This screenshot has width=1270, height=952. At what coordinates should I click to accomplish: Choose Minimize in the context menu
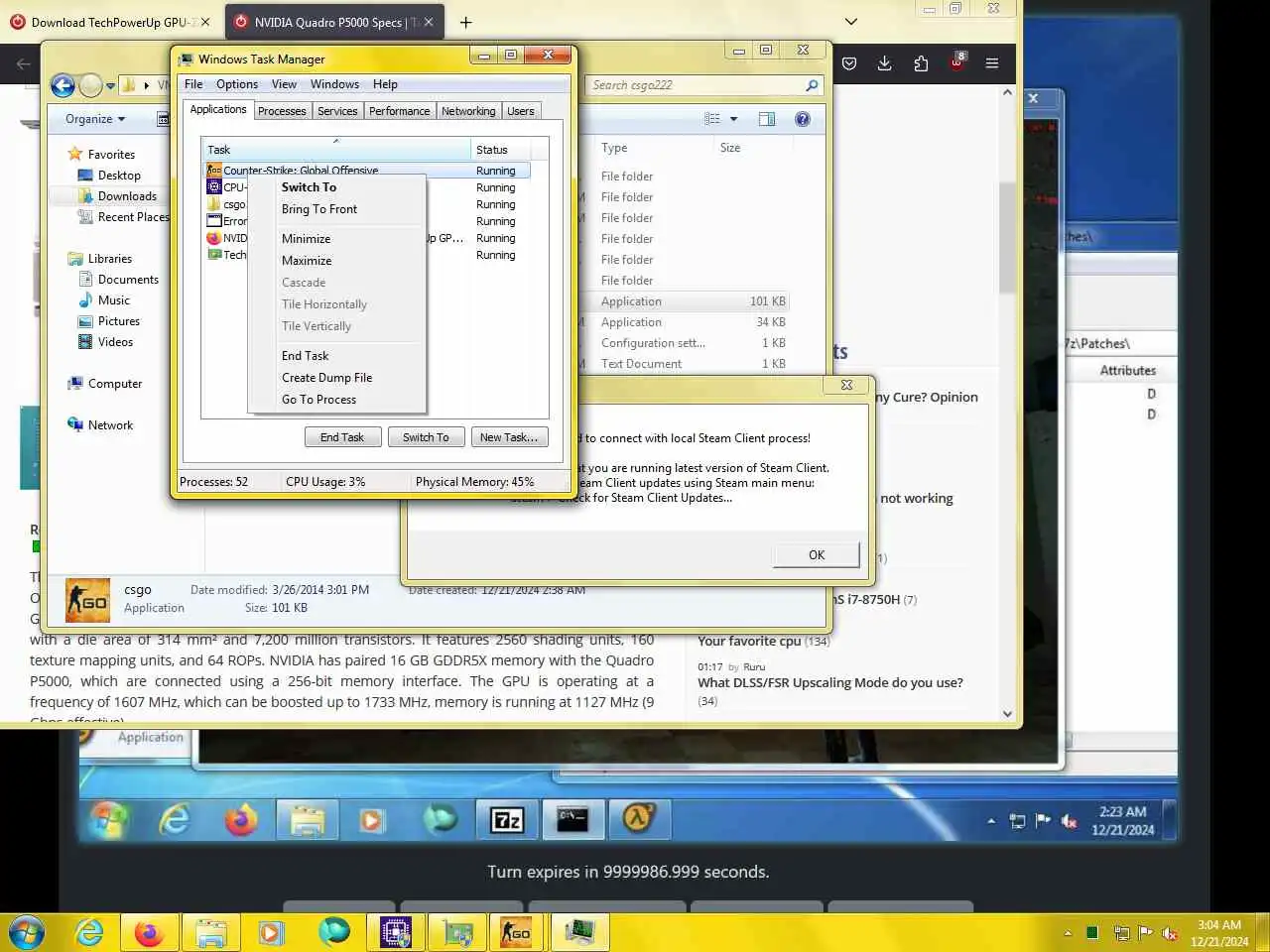(x=336, y=239)
